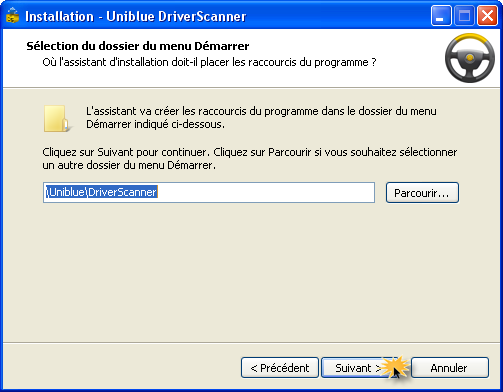Screen dimensions: 503x392
Task: Close the Uniblue DriverScanner installer window
Action: tap(487, 16)
